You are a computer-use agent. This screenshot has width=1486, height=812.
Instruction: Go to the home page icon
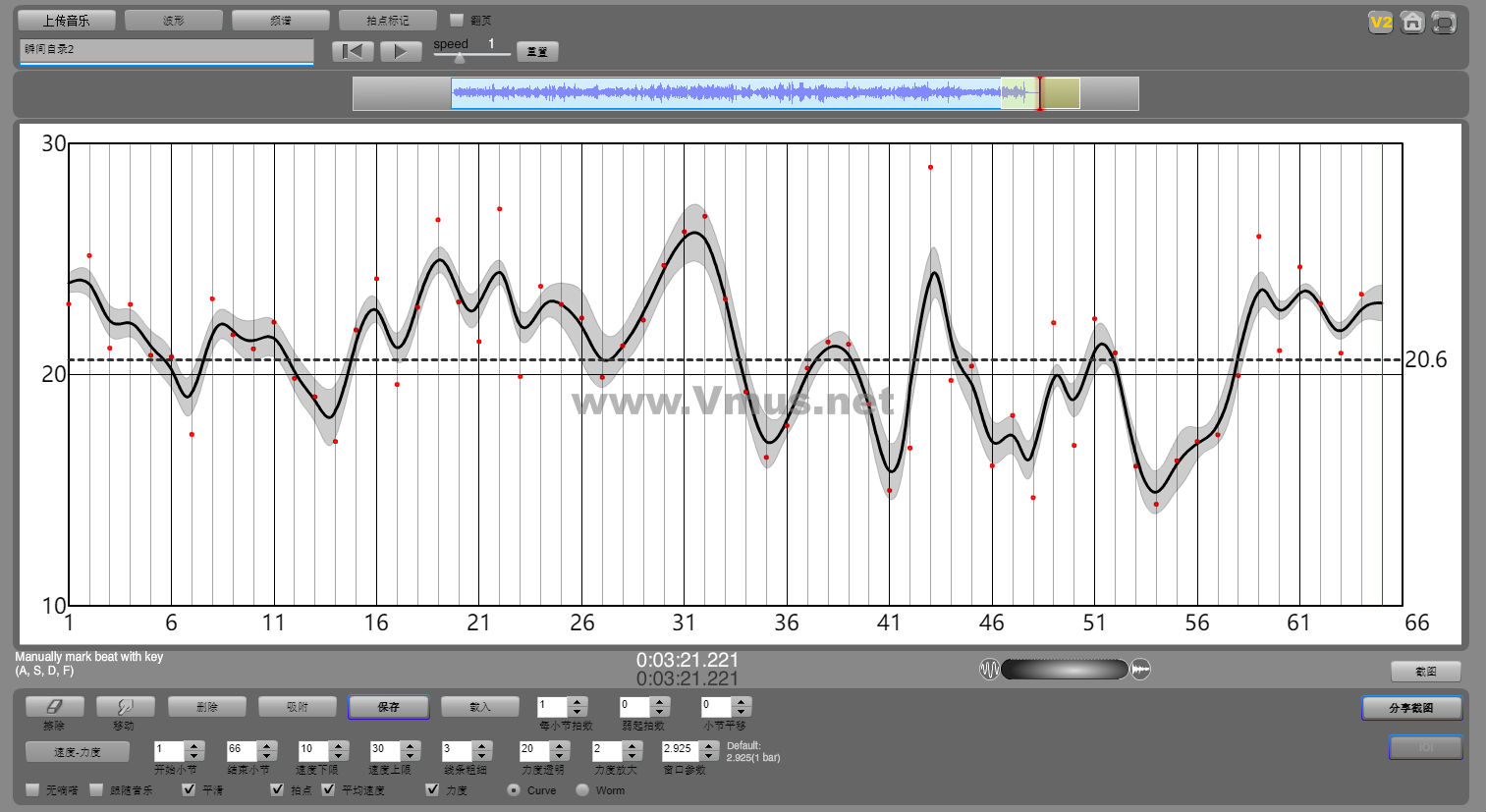point(1412,22)
